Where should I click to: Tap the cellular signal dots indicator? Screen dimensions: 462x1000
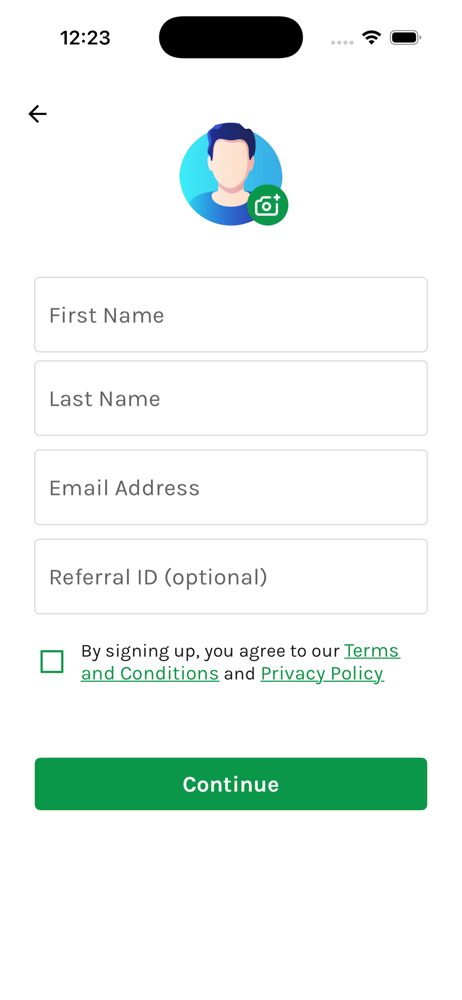click(342, 42)
